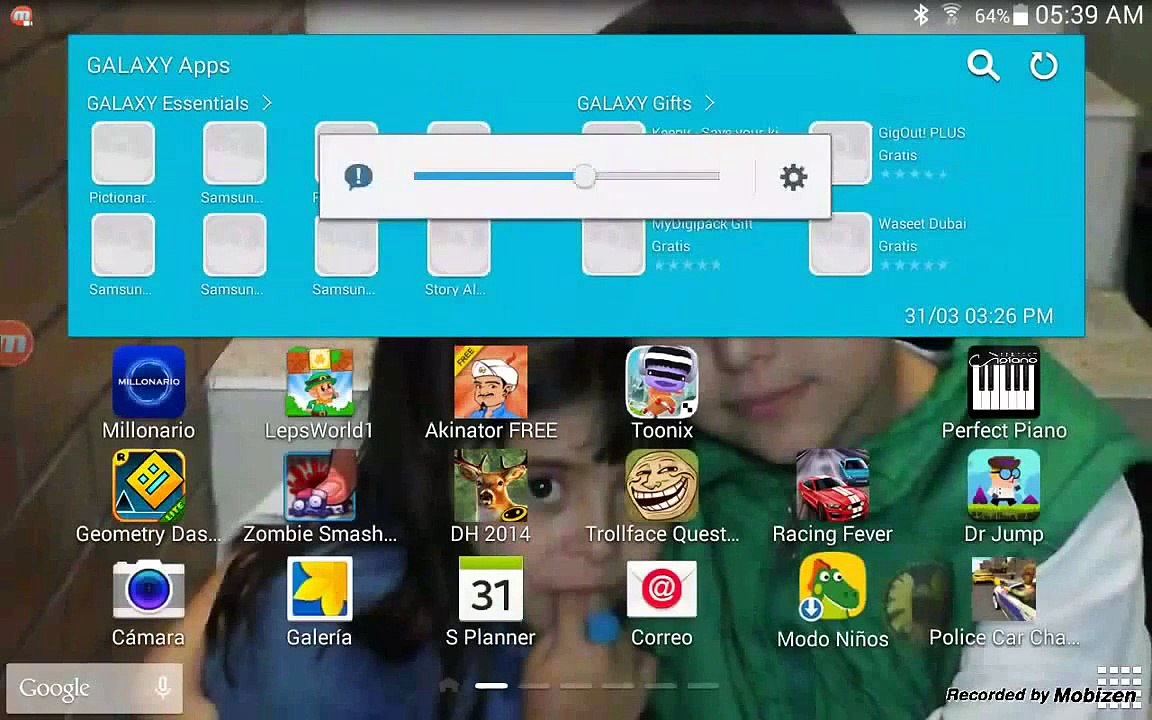Open volume settings gear icon

793,177
